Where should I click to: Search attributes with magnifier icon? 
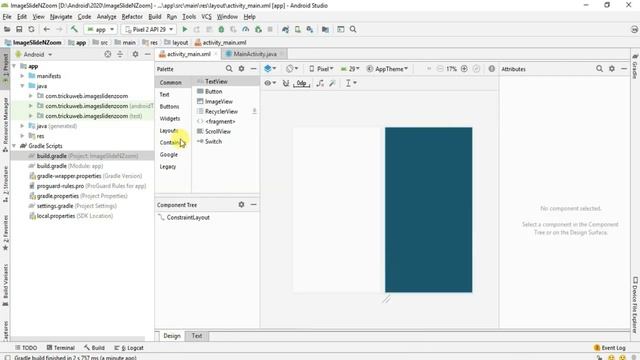[x=599, y=69]
